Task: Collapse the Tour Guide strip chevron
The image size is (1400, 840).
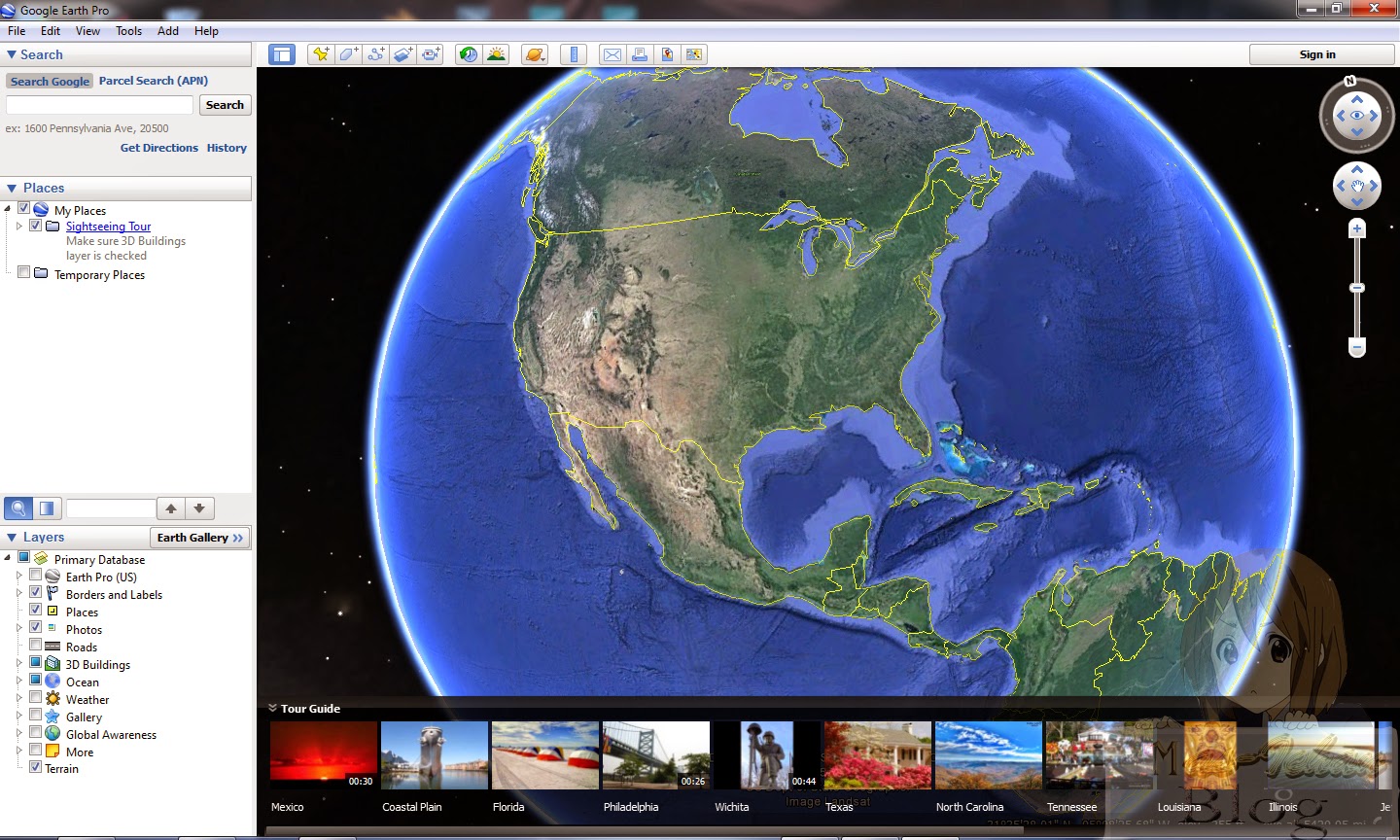Action: pyautogui.click(x=272, y=709)
